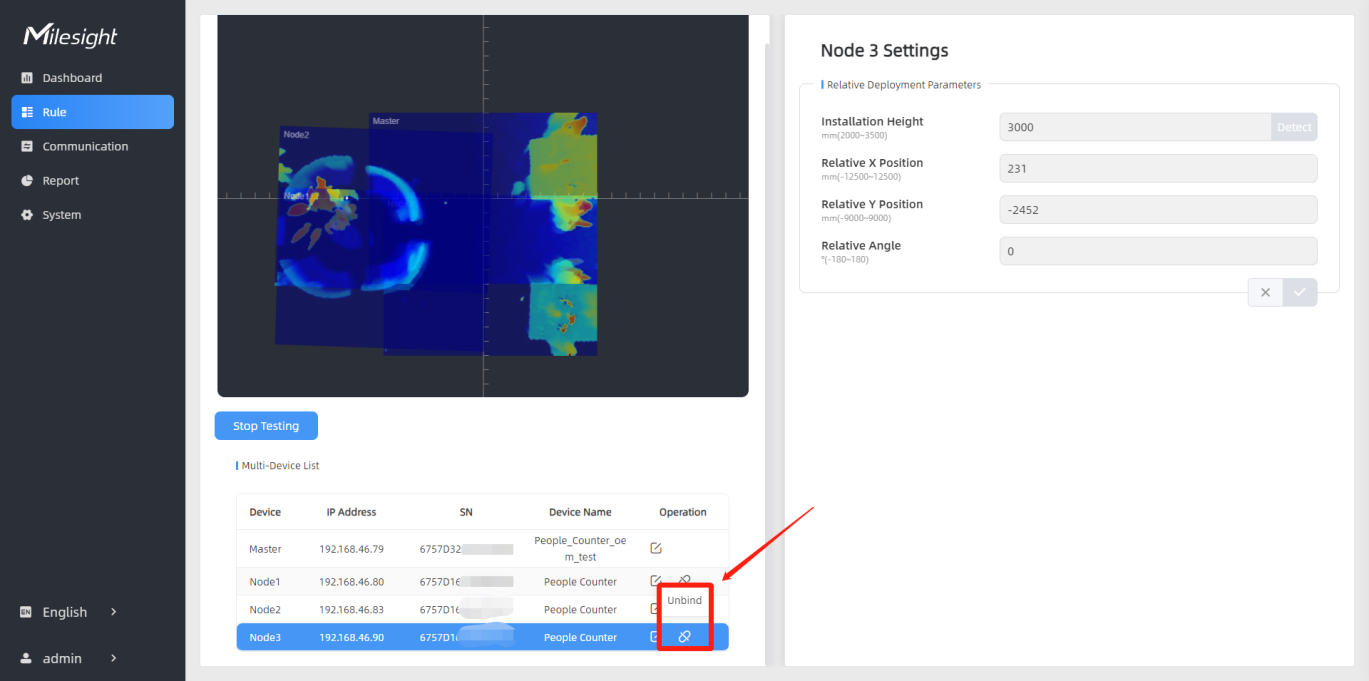Unbind Node1 using its link icon
The width and height of the screenshot is (1369, 681).
(x=685, y=579)
